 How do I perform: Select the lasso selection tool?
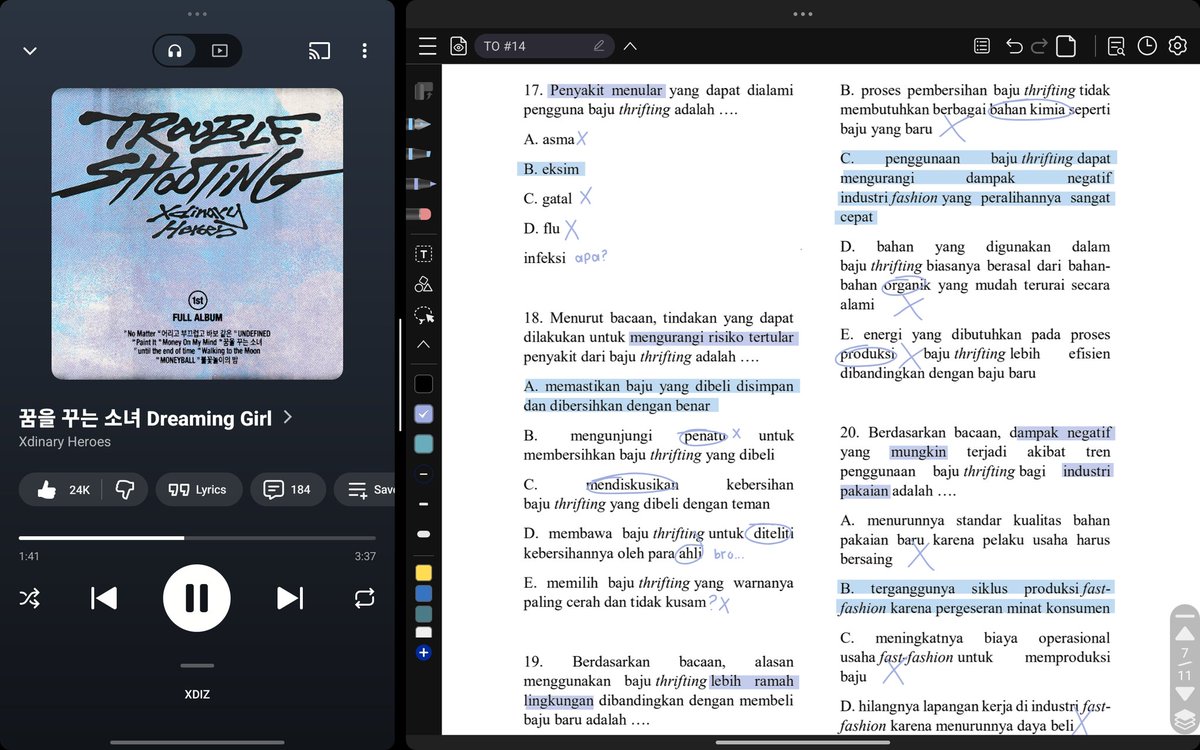(424, 315)
